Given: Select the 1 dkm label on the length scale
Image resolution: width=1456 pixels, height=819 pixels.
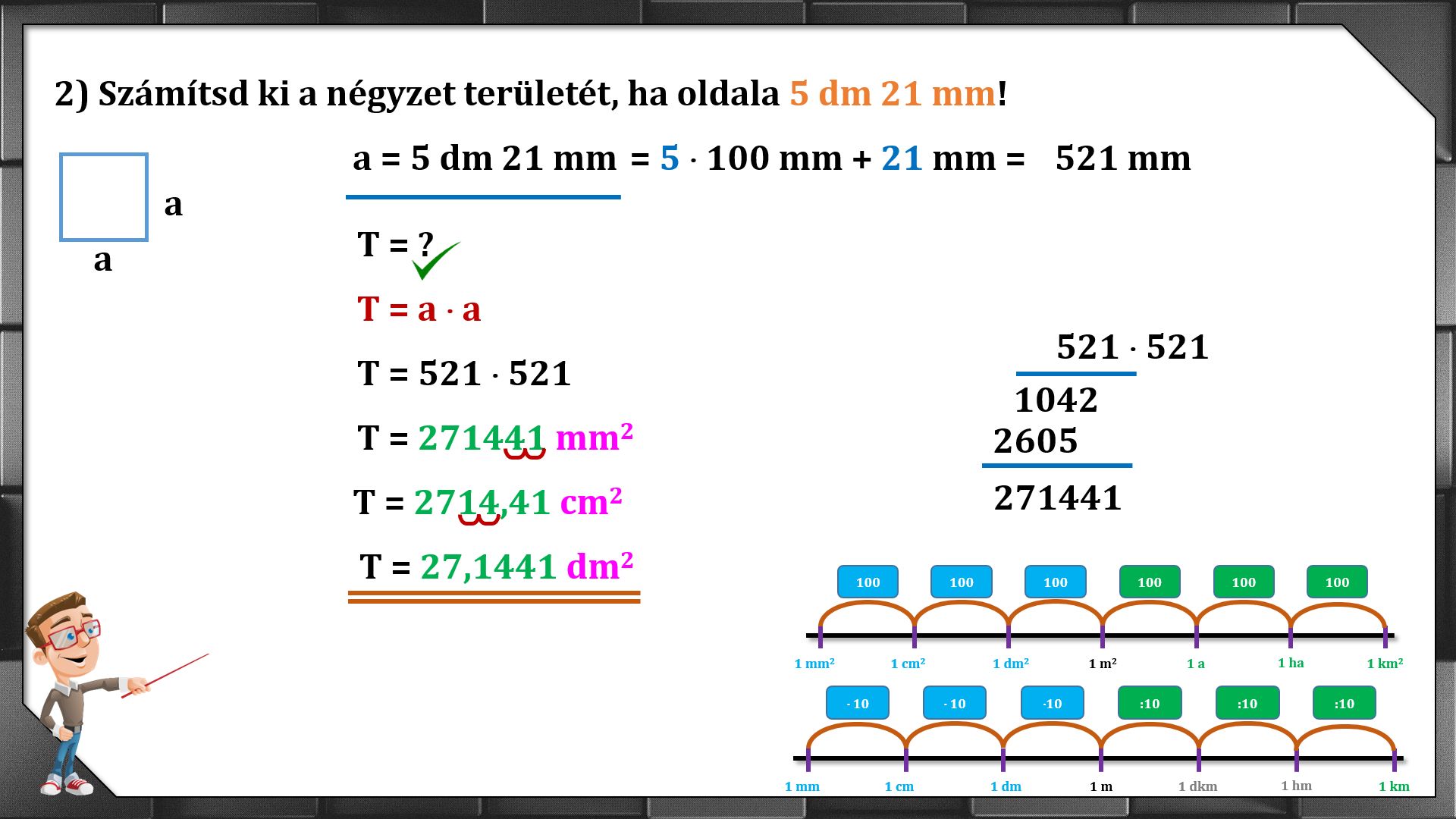Looking at the screenshot, I should (1197, 786).
